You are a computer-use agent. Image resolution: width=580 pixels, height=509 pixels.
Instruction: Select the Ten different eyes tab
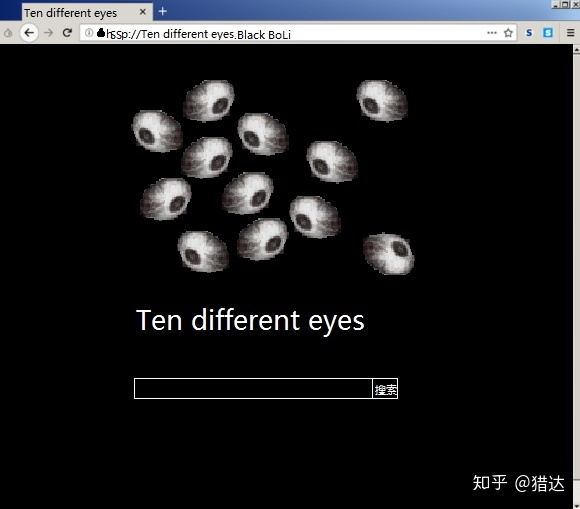(87, 12)
